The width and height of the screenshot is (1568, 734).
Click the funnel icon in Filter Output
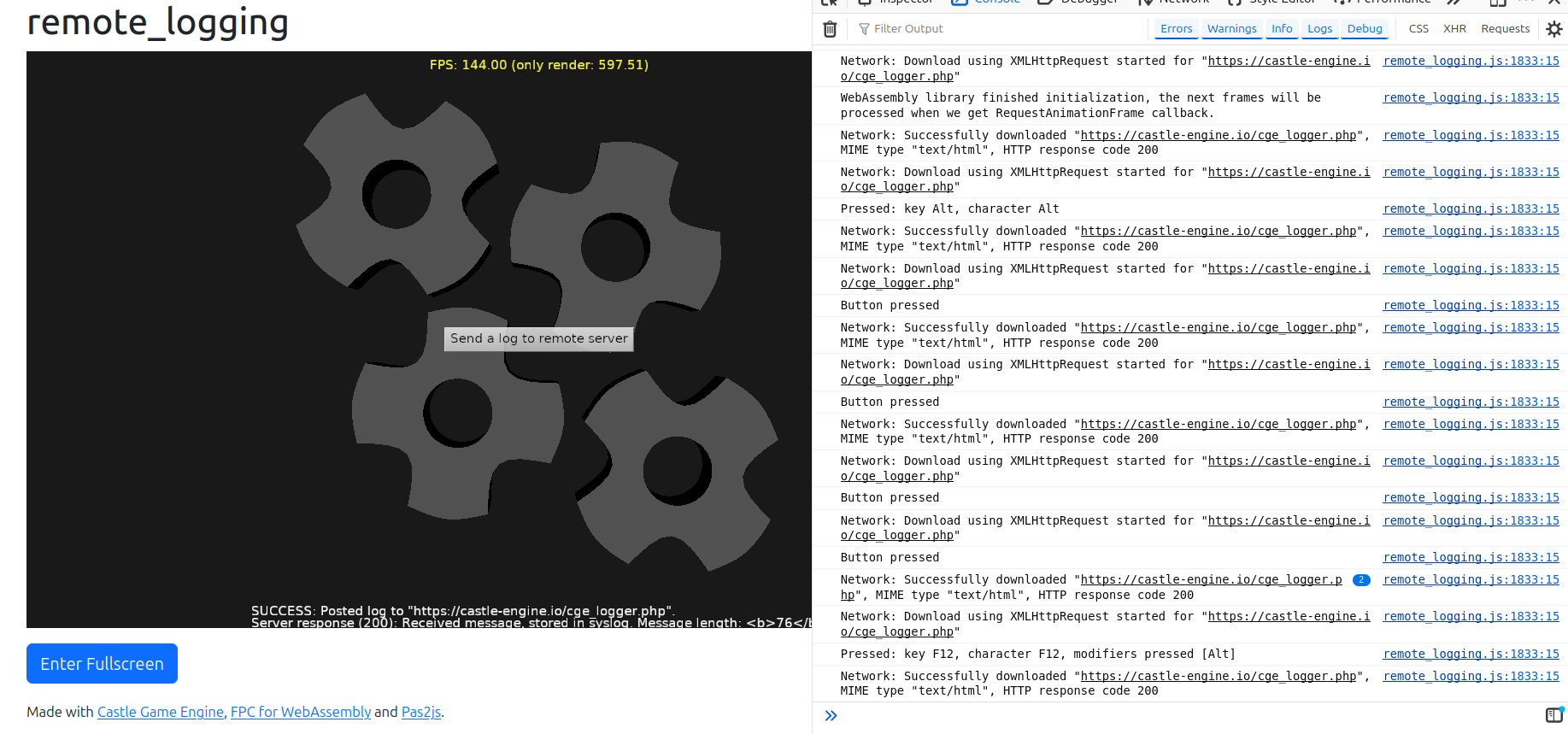pos(864,29)
